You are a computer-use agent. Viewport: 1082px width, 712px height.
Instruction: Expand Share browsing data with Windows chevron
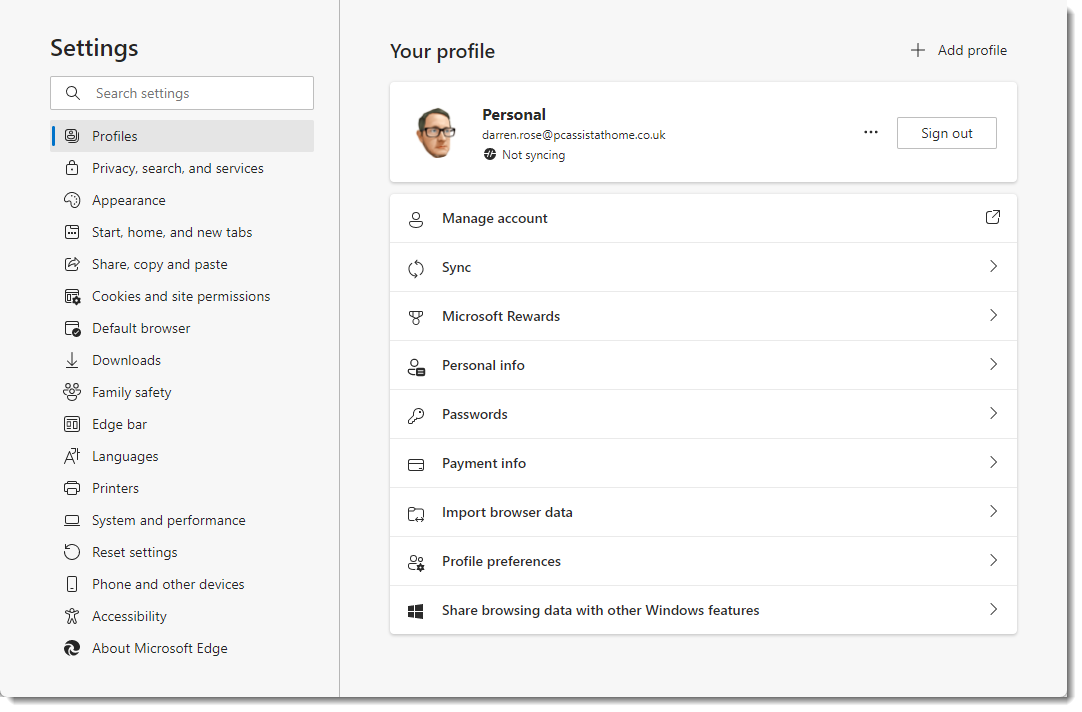coord(993,609)
